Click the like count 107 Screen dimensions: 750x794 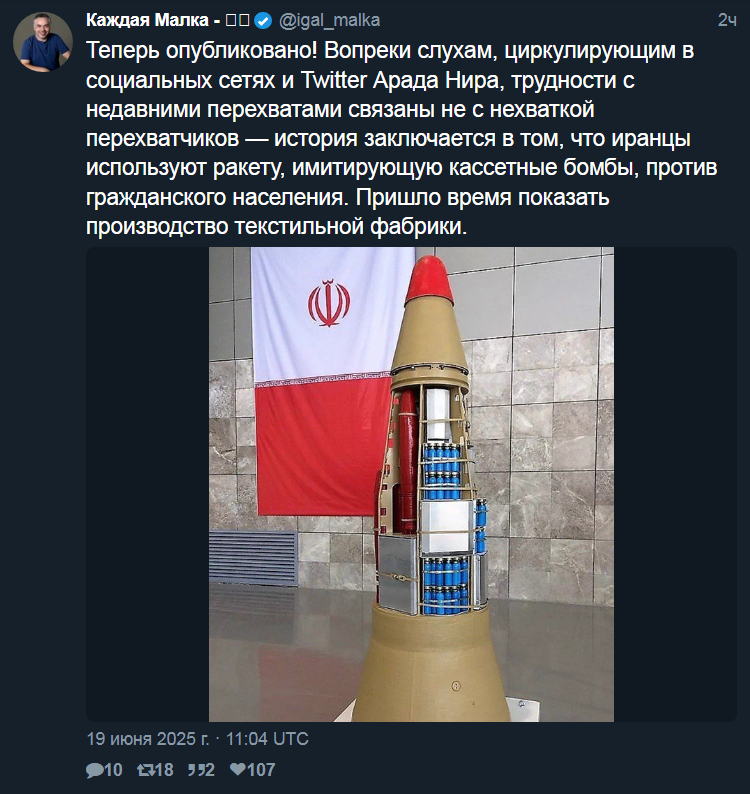pos(261,770)
